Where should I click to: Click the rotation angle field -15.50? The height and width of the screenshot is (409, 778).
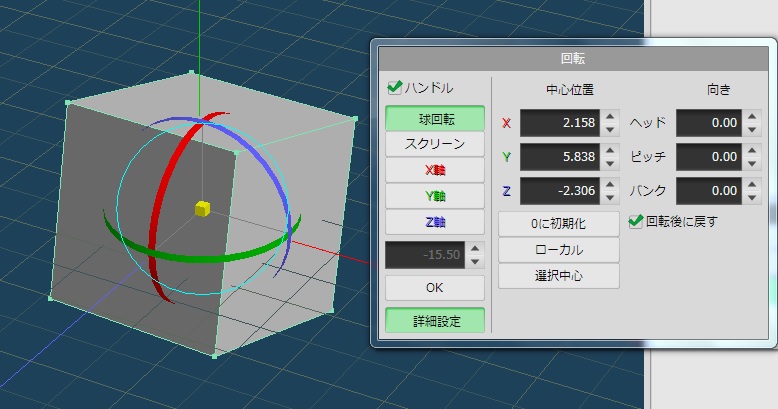(x=425, y=255)
